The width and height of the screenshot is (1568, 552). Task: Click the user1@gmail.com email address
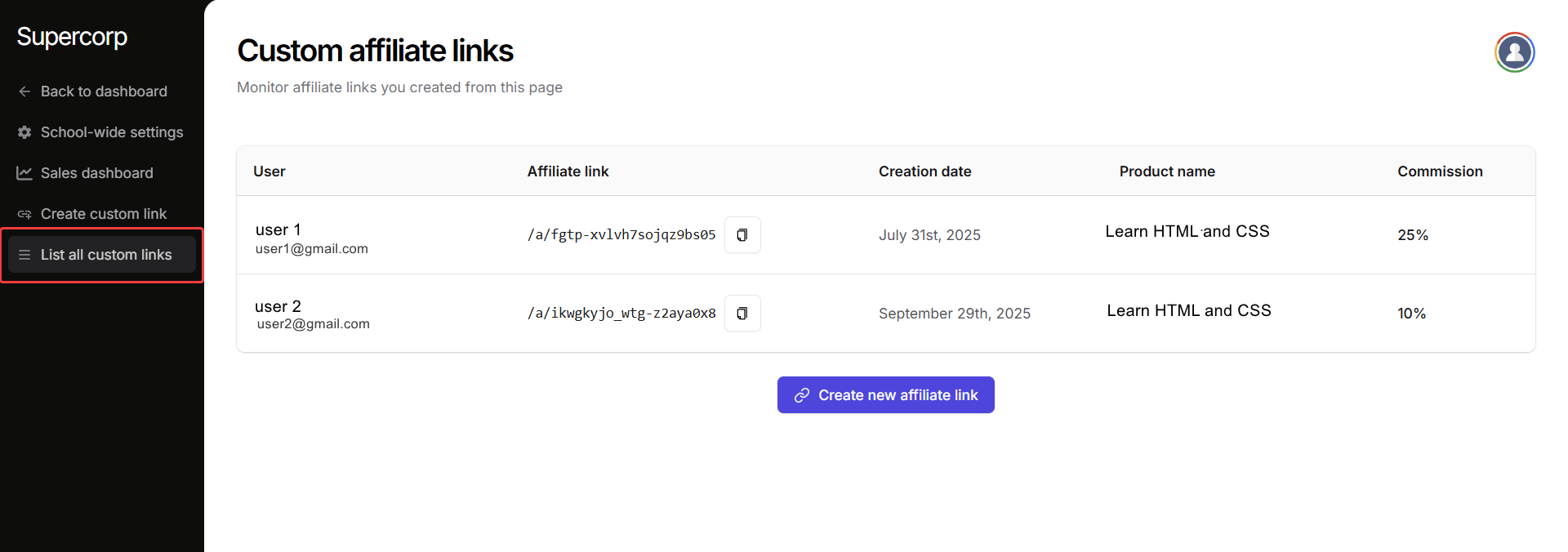tap(311, 249)
